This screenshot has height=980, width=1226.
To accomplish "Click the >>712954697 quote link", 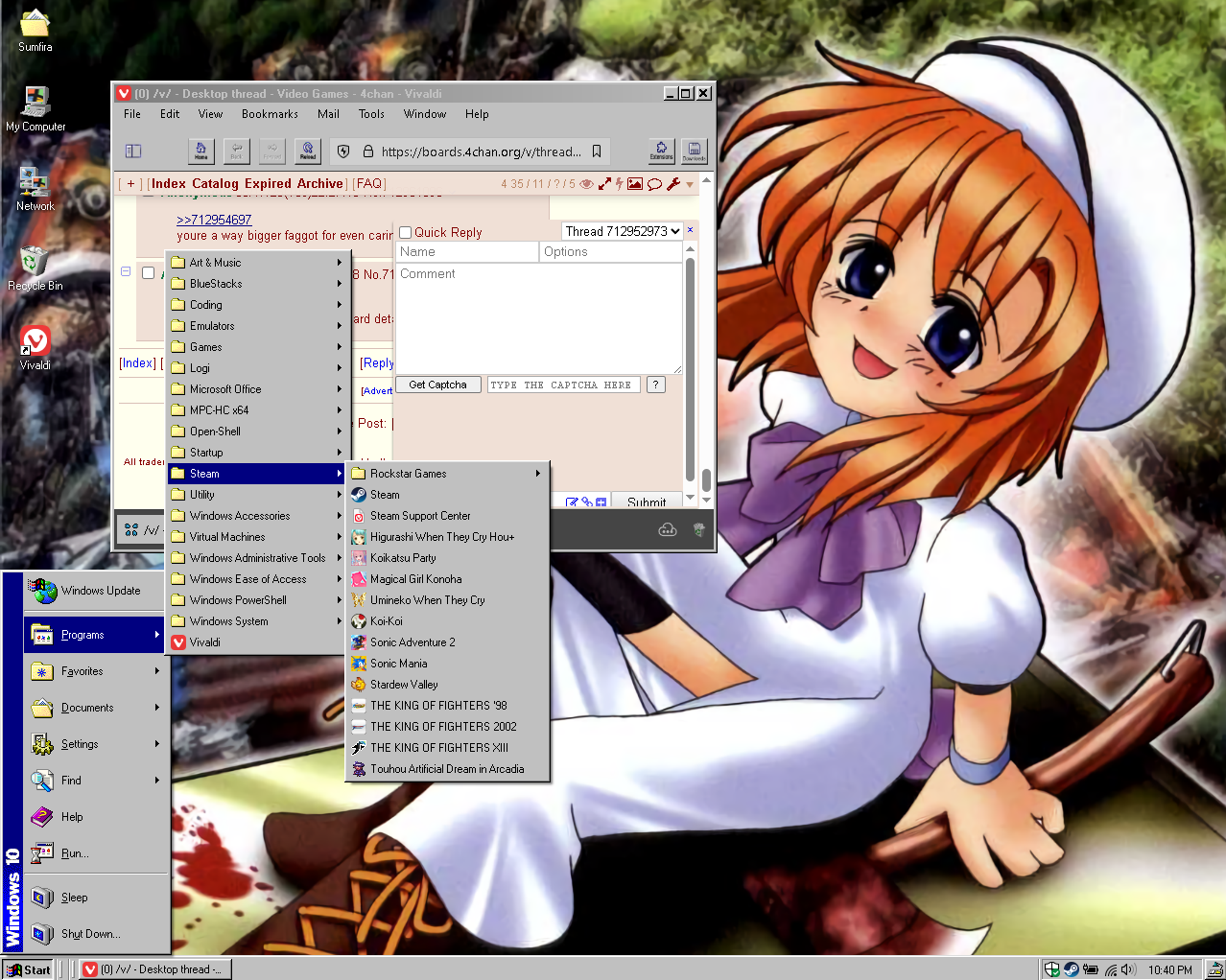I will 214,220.
